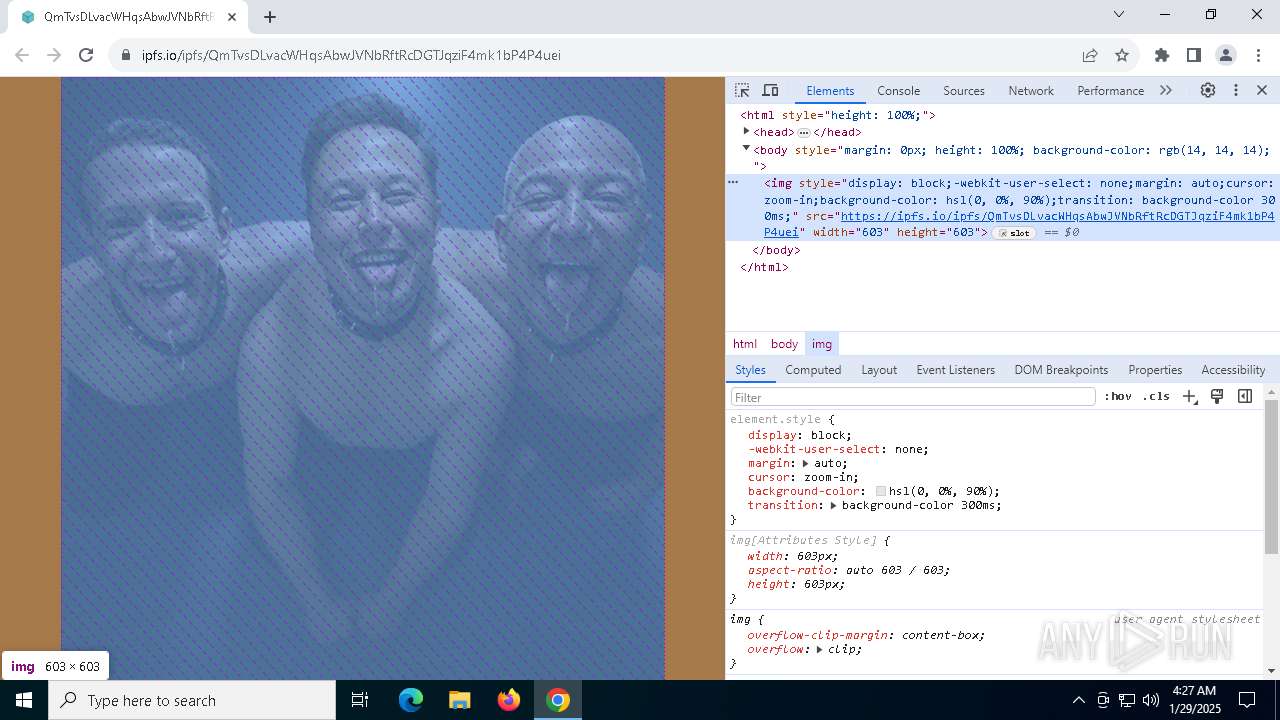
Task: Go back in browser history
Action: tap(22, 55)
